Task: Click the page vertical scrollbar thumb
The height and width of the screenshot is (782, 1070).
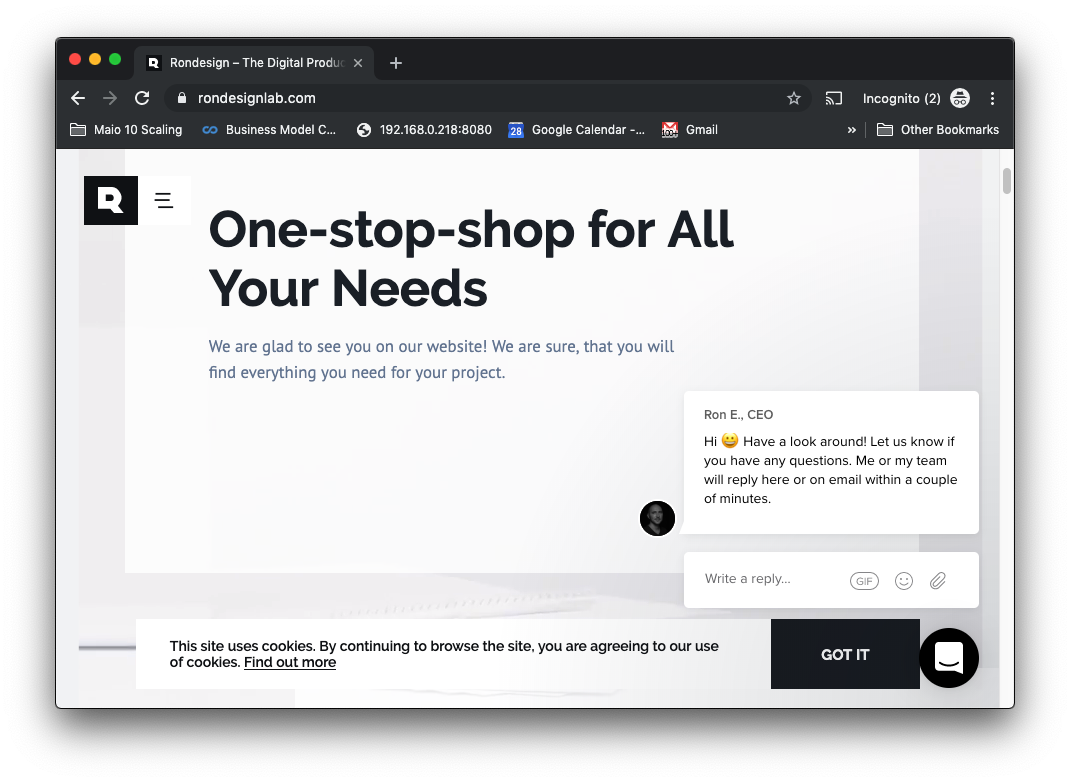Action: [1007, 182]
